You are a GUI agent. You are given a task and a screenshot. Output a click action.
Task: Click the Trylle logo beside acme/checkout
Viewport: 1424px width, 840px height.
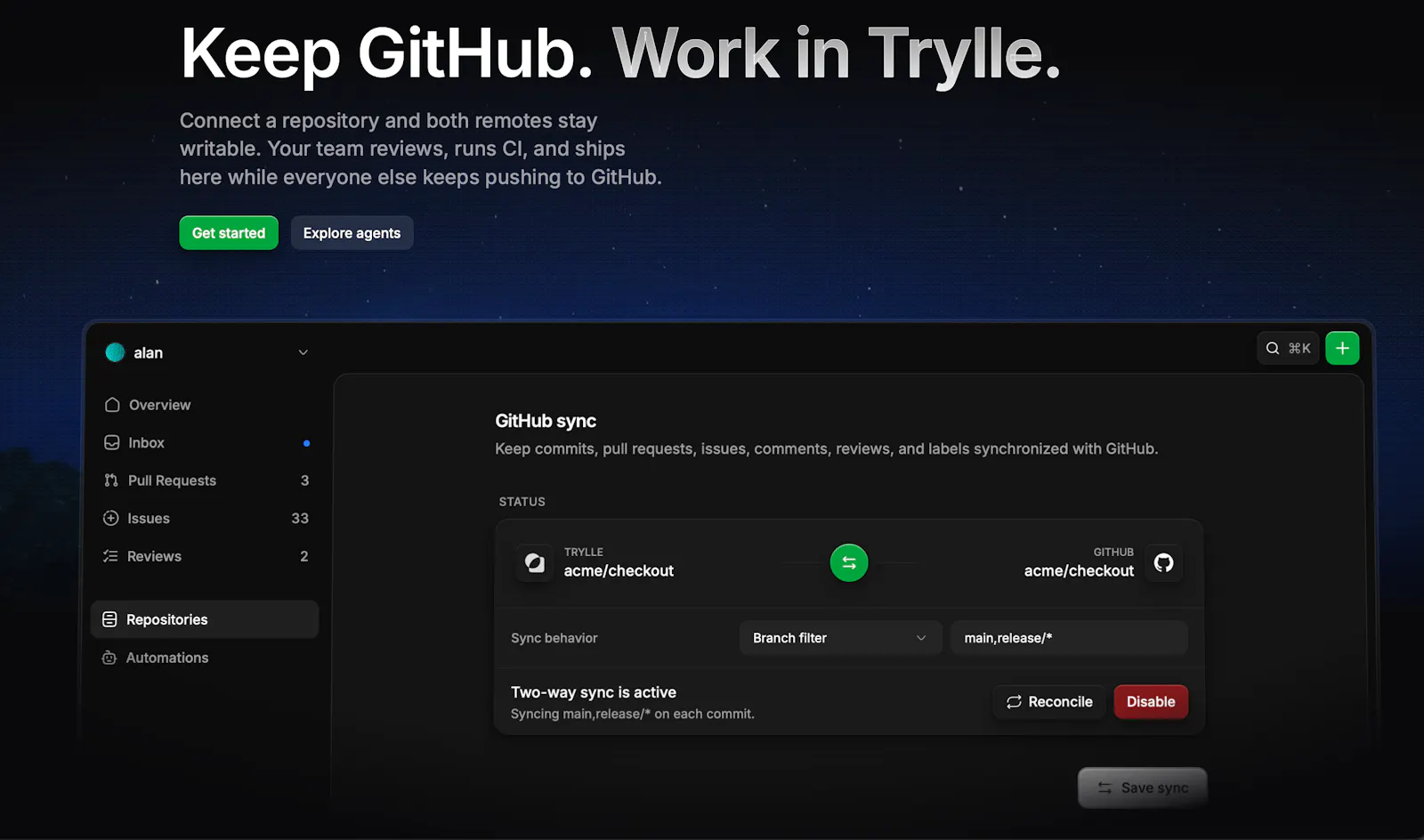coord(535,562)
